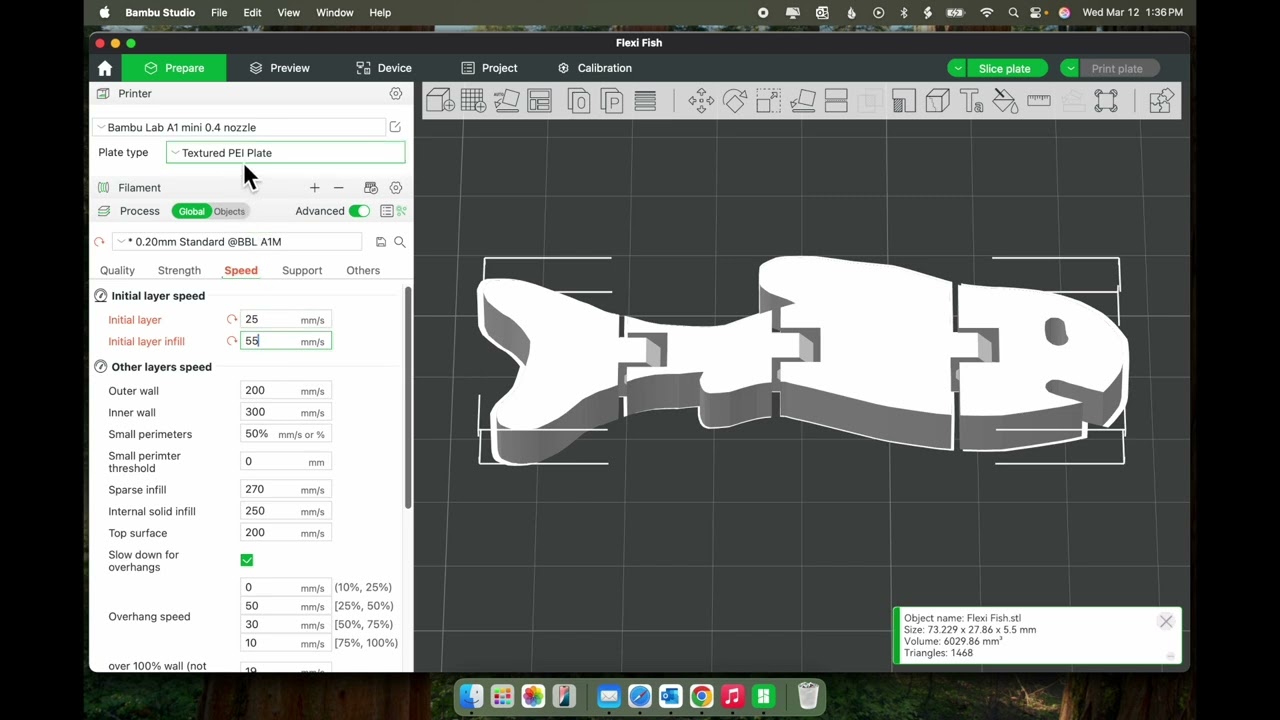Click the Arrange all objects icon

click(x=539, y=100)
